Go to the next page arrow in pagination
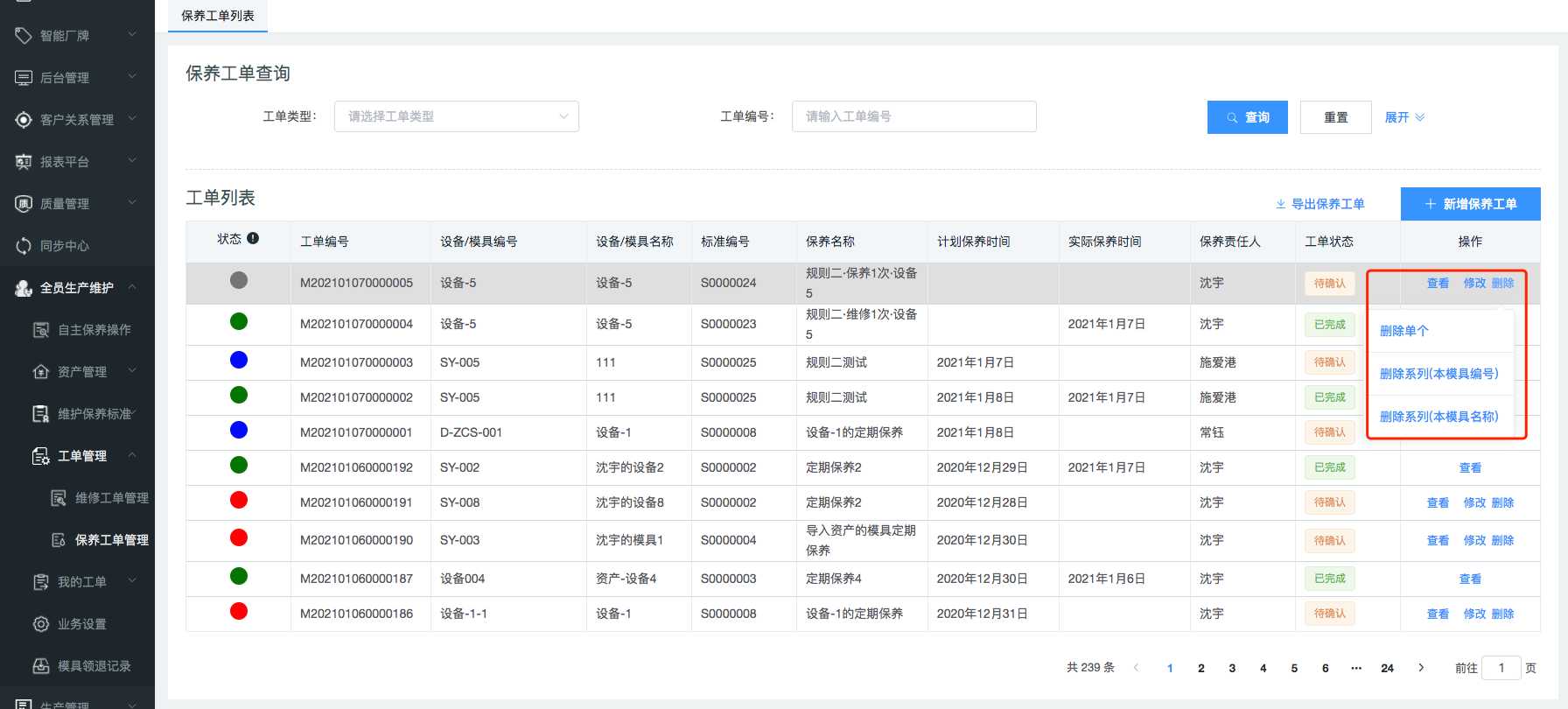 1421,668
